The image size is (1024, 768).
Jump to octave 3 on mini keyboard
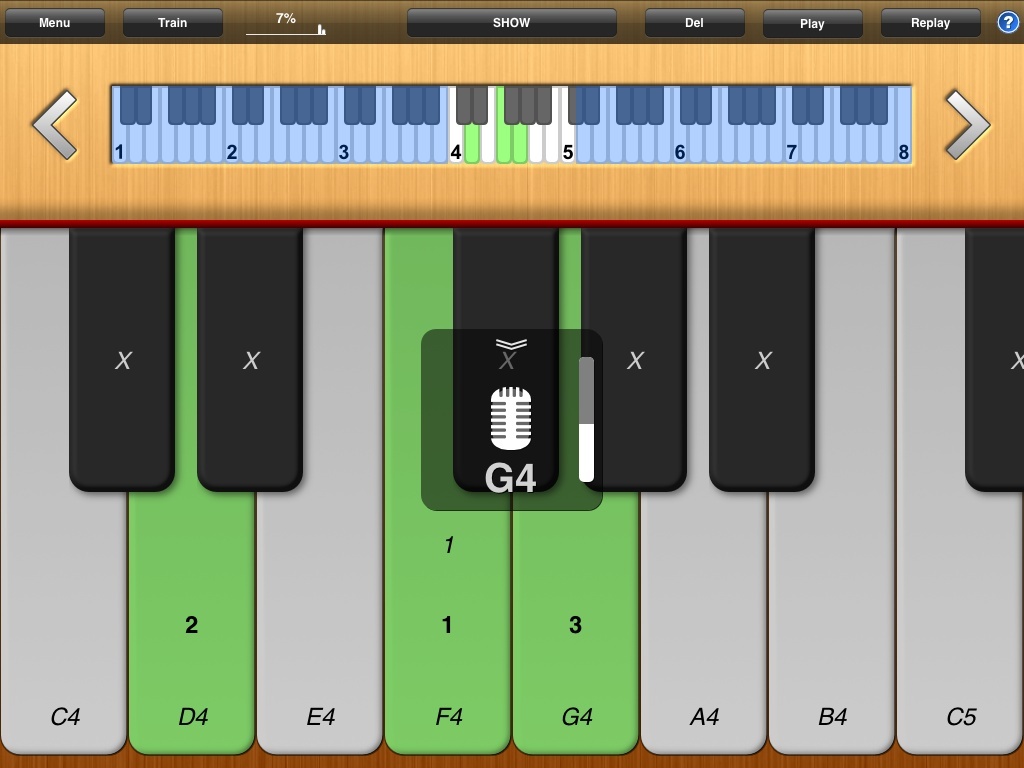click(344, 152)
